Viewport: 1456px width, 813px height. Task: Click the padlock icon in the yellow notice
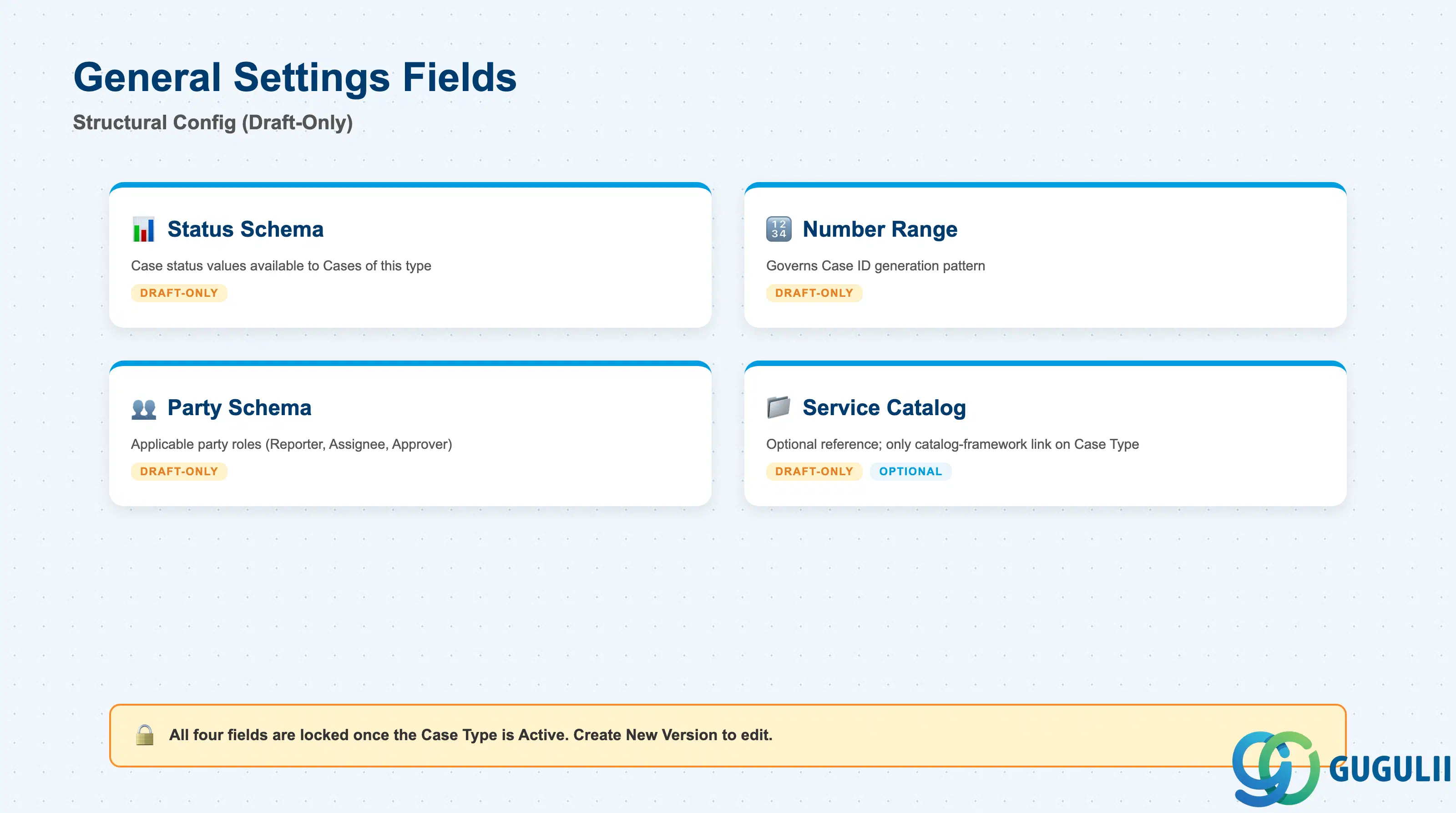coord(145,735)
